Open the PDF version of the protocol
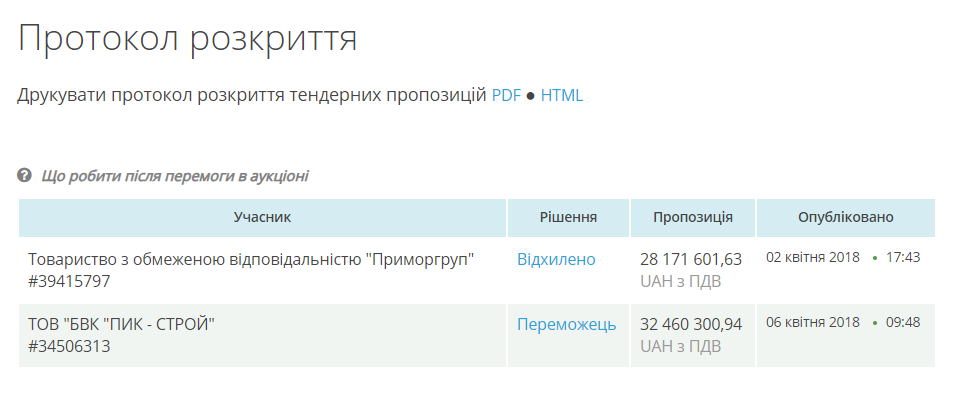957x415 pixels. click(506, 96)
